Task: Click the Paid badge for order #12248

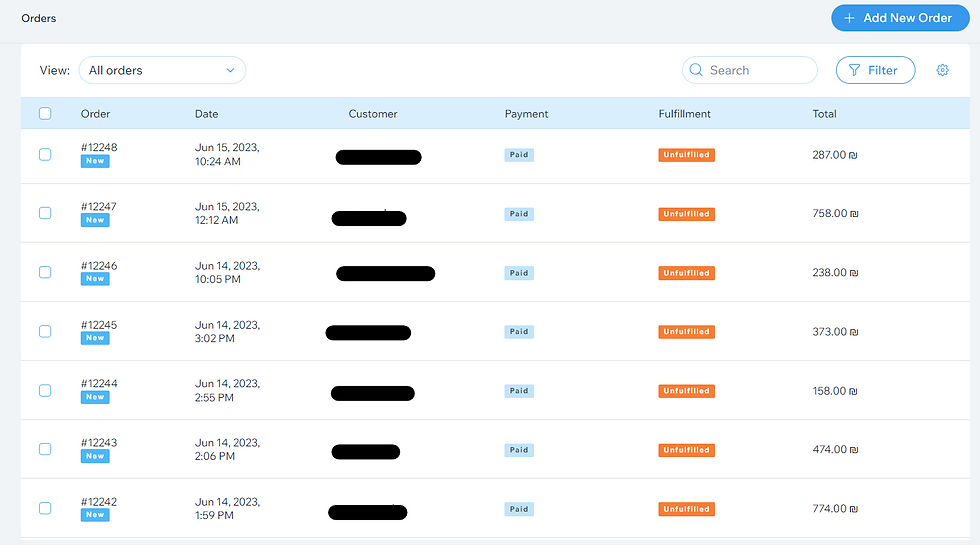Action: [x=519, y=155]
